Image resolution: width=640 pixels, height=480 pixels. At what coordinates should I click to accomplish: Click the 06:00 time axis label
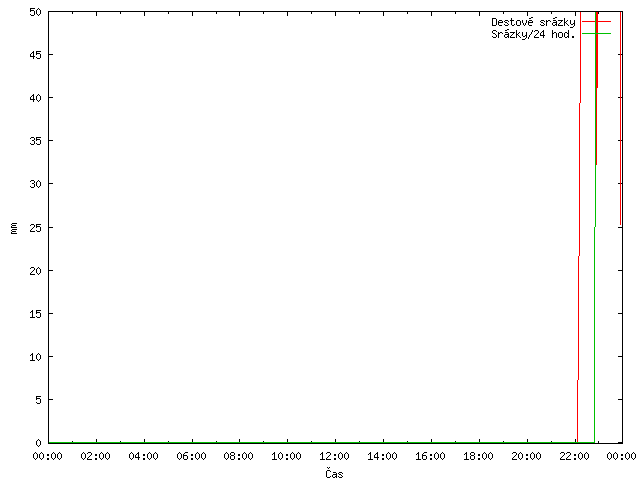(191, 456)
